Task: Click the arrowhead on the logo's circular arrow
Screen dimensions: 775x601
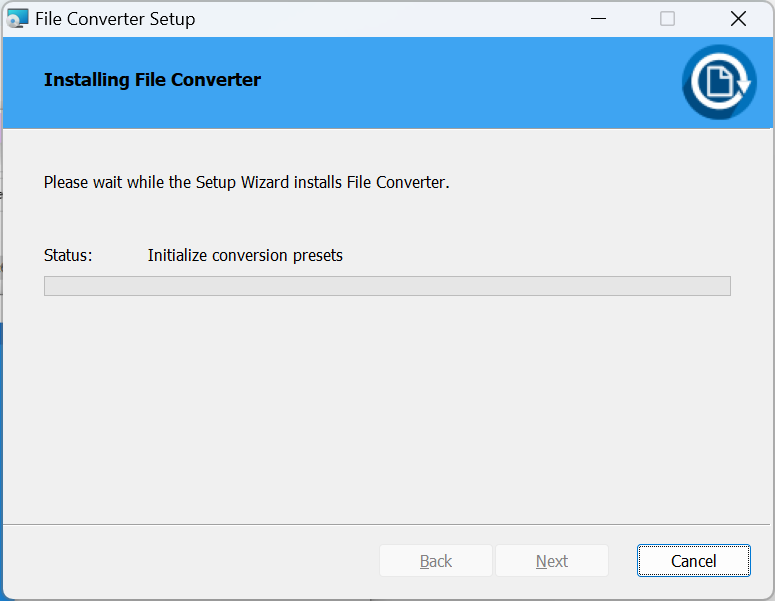Action: [x=743, y=86]
